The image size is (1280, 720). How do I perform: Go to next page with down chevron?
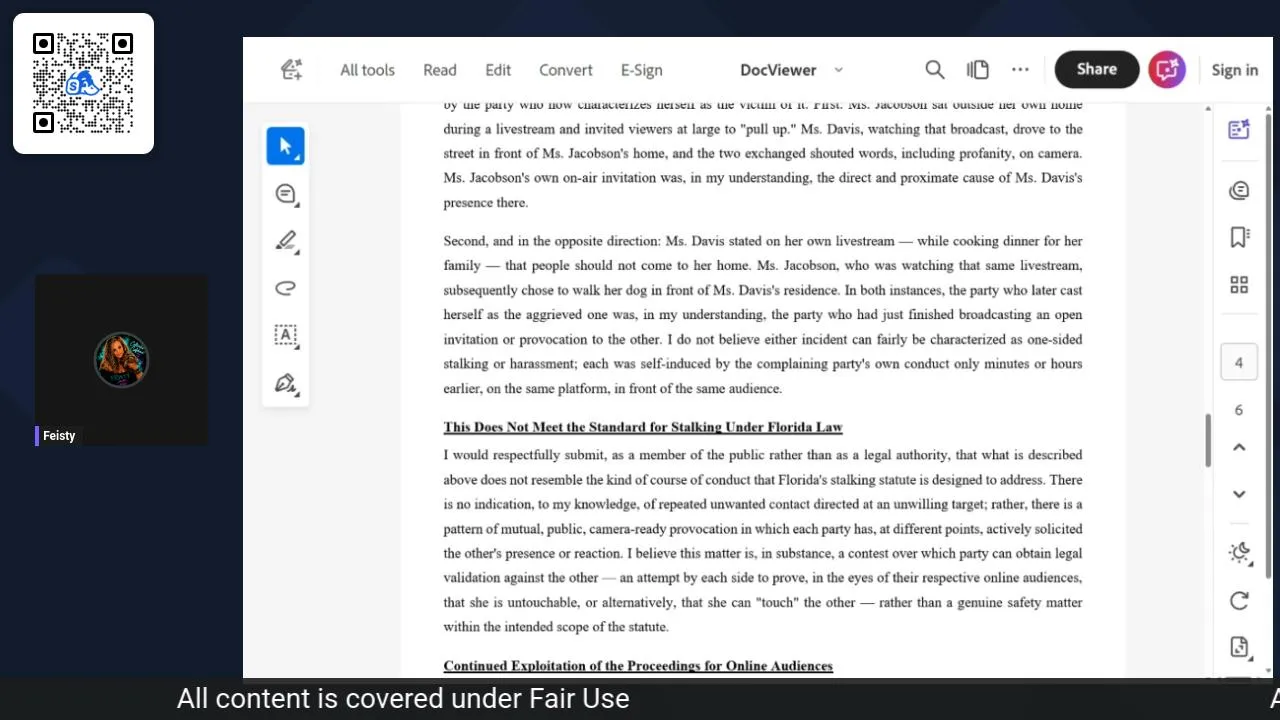coord(1239,494)
